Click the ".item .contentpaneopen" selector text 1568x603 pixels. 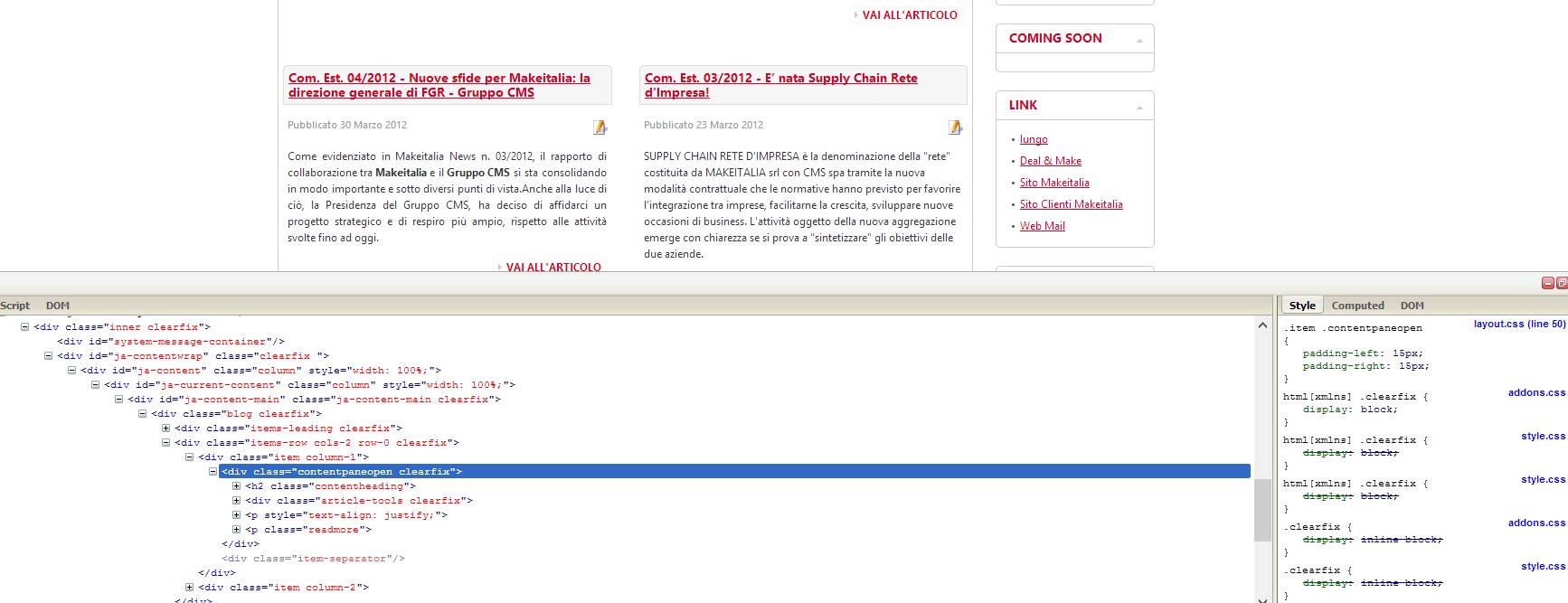pyautogui.click(x=1353, y=328)
